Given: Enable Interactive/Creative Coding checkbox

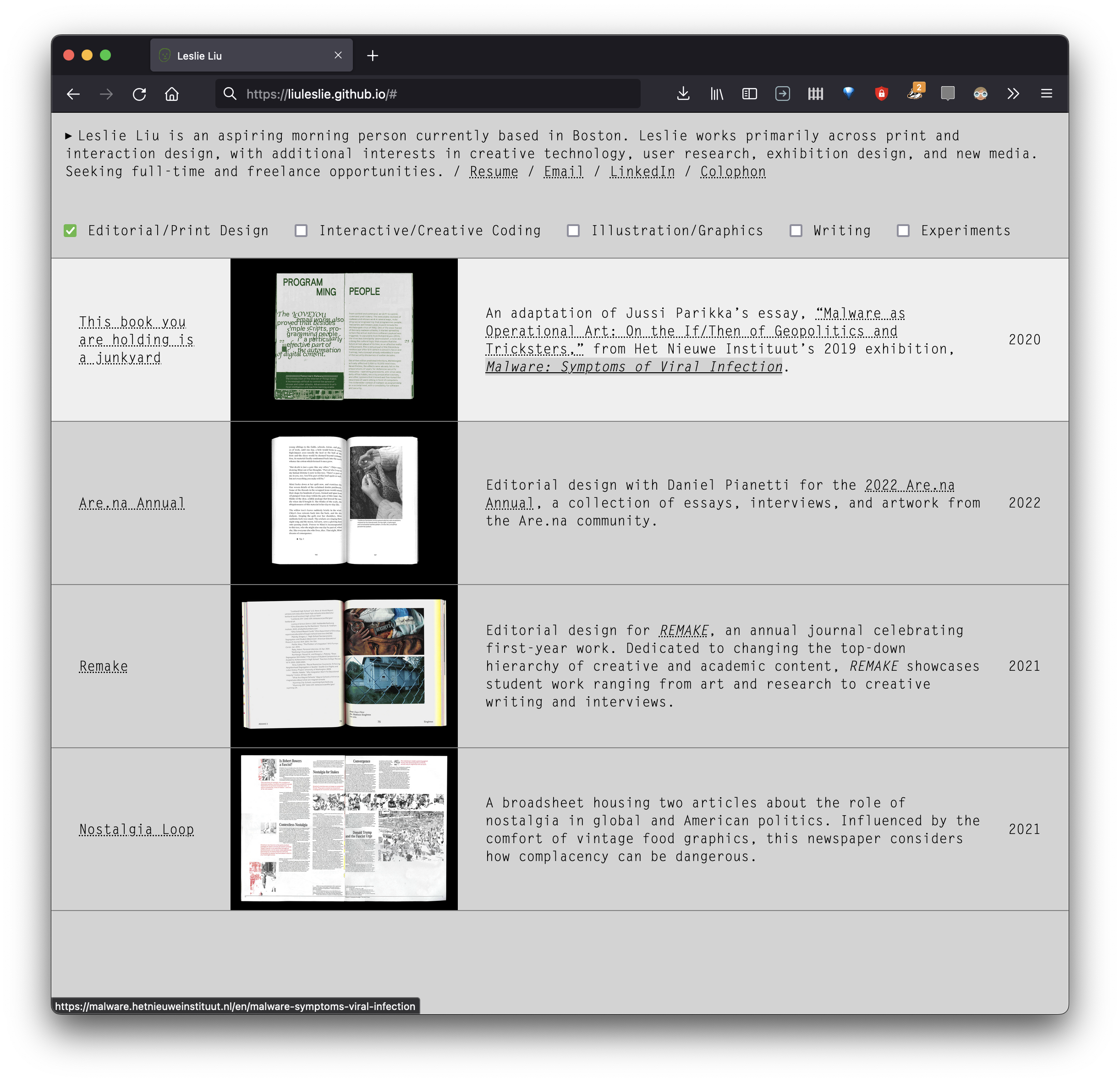Looking at the screenshot, I should (301, 231).
